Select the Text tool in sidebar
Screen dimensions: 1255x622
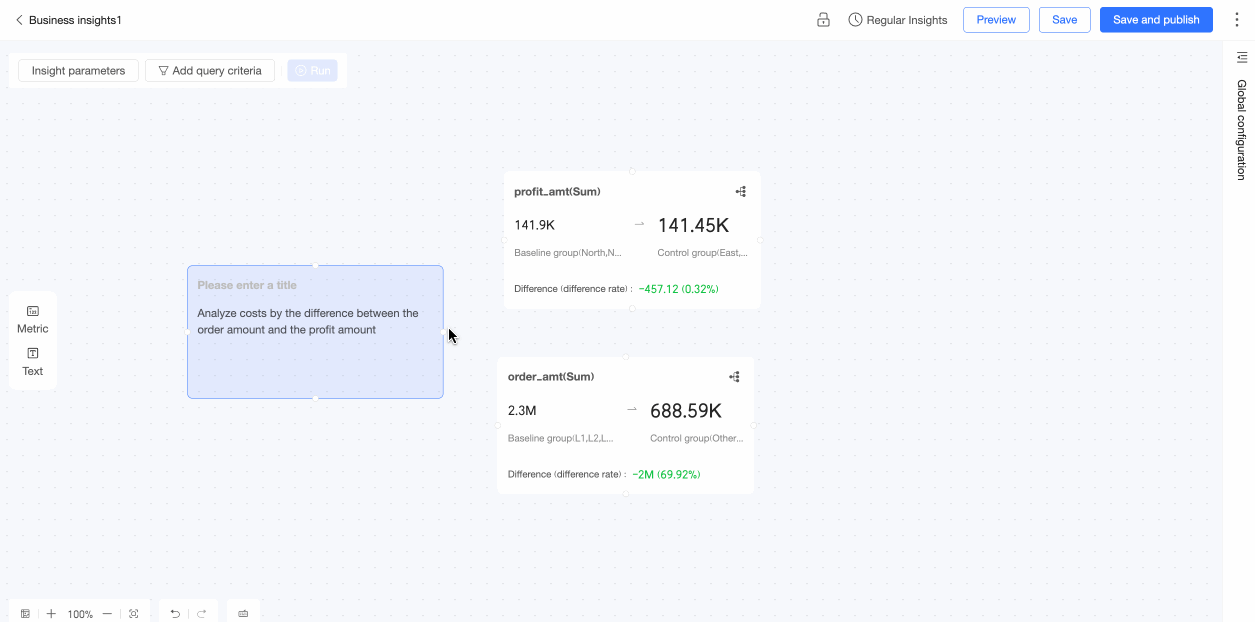point(33,361)
